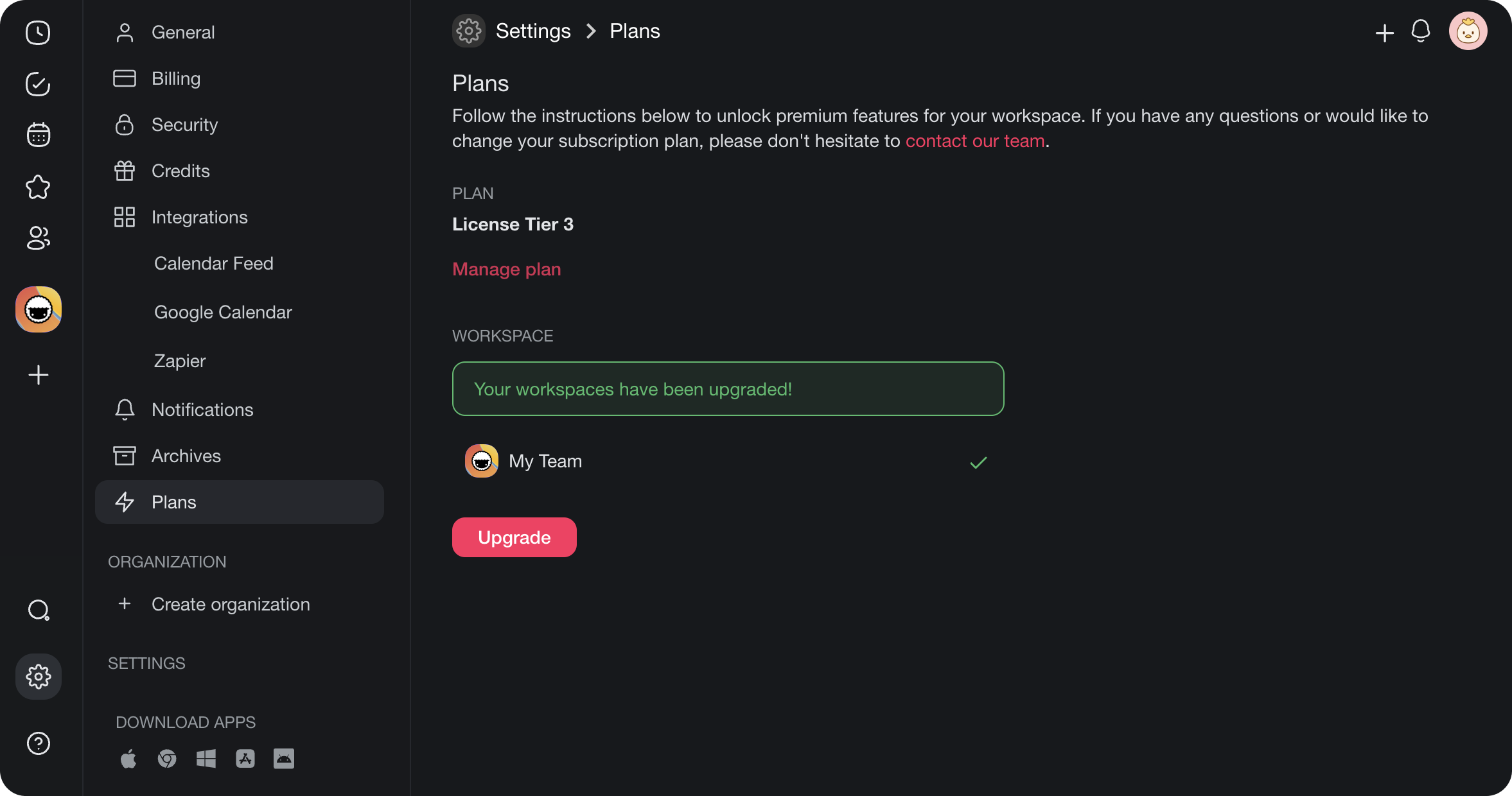Click the contact our team link

pyautogui.click(x=974, y=141)
